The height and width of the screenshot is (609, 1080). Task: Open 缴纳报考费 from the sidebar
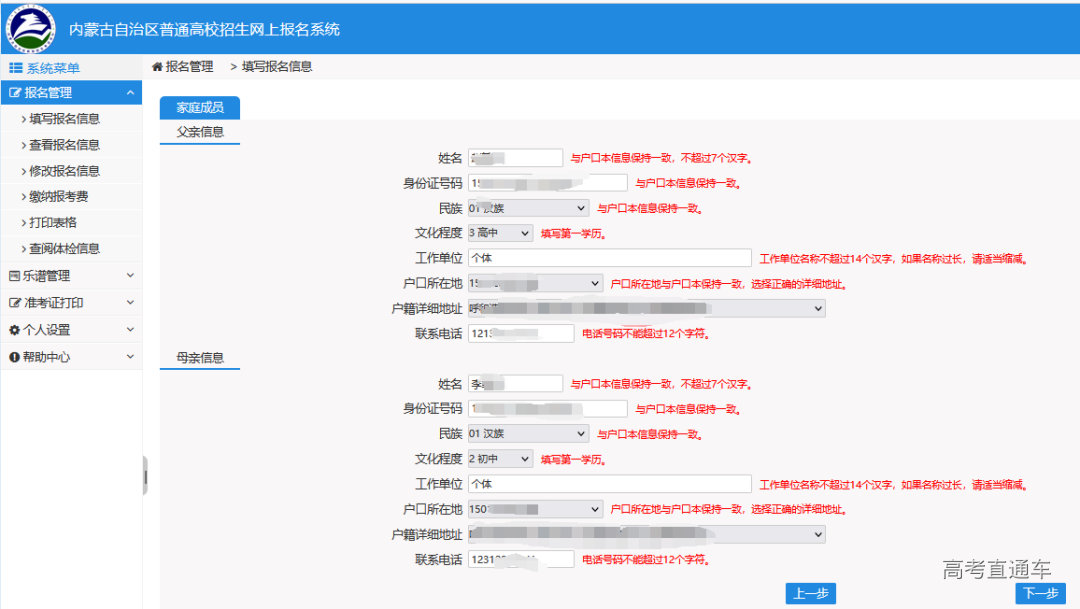point(62,196)
